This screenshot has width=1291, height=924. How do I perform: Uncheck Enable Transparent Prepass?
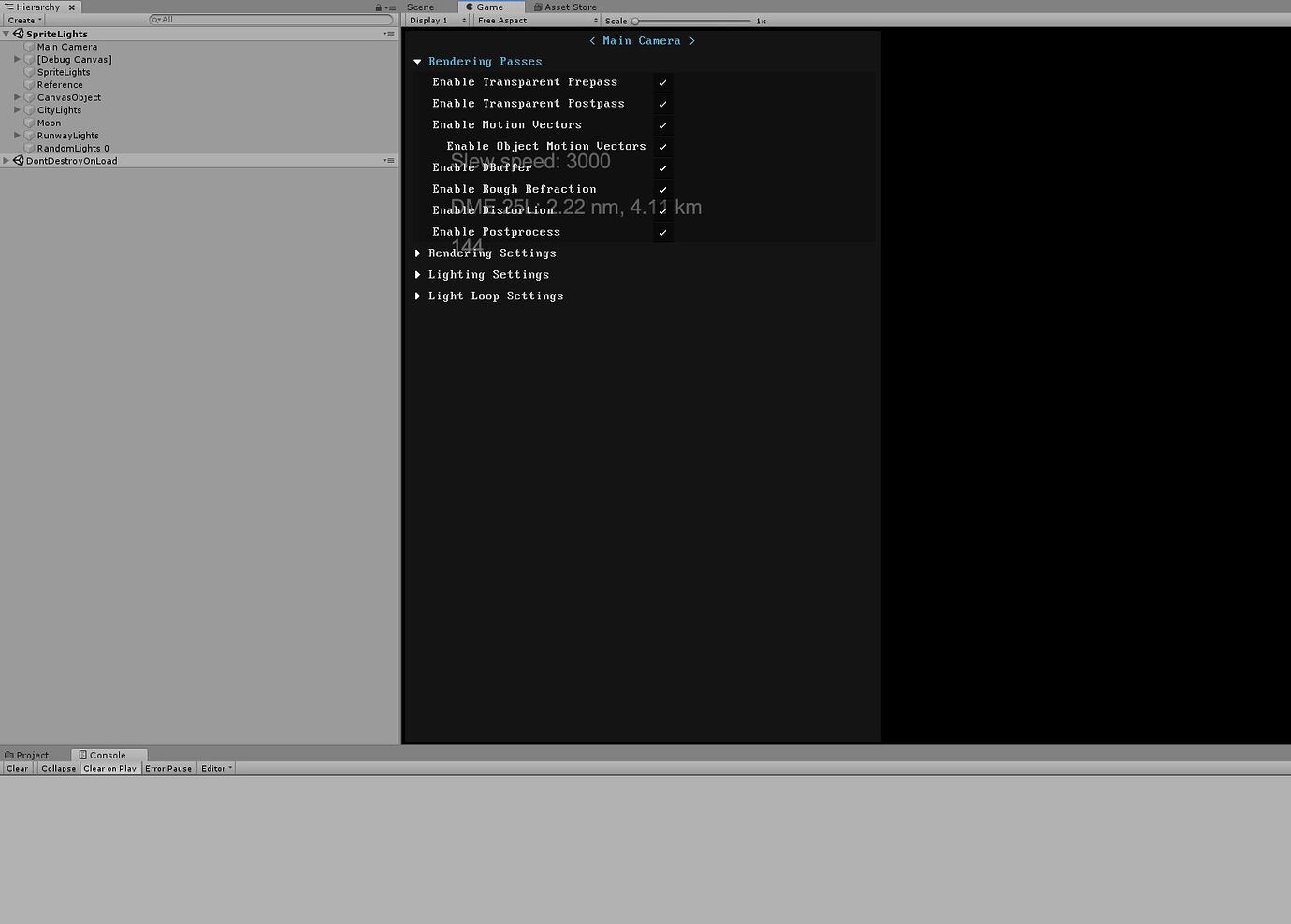coord(662,82)
